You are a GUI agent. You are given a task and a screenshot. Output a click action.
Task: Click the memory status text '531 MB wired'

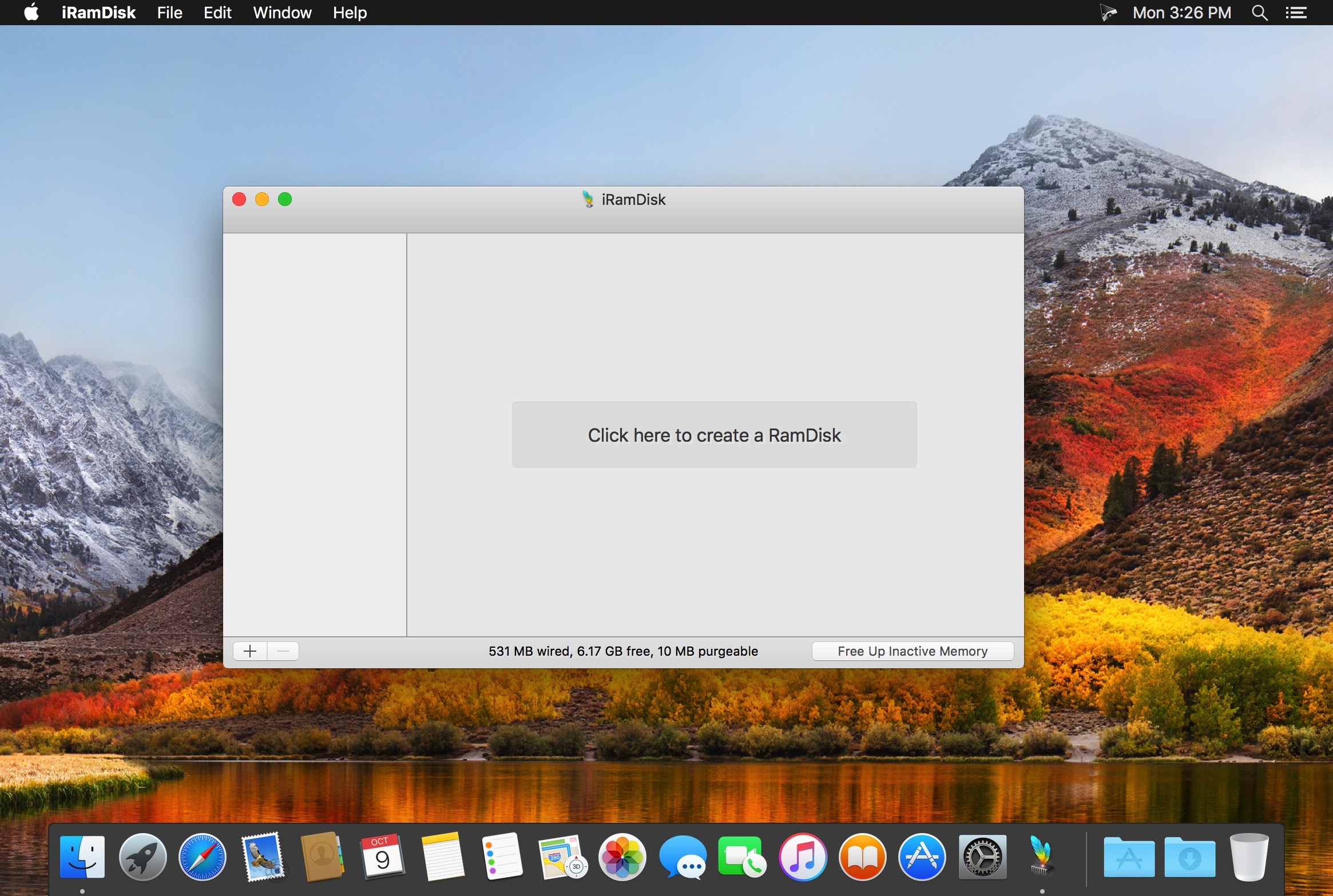coord(530,651)
